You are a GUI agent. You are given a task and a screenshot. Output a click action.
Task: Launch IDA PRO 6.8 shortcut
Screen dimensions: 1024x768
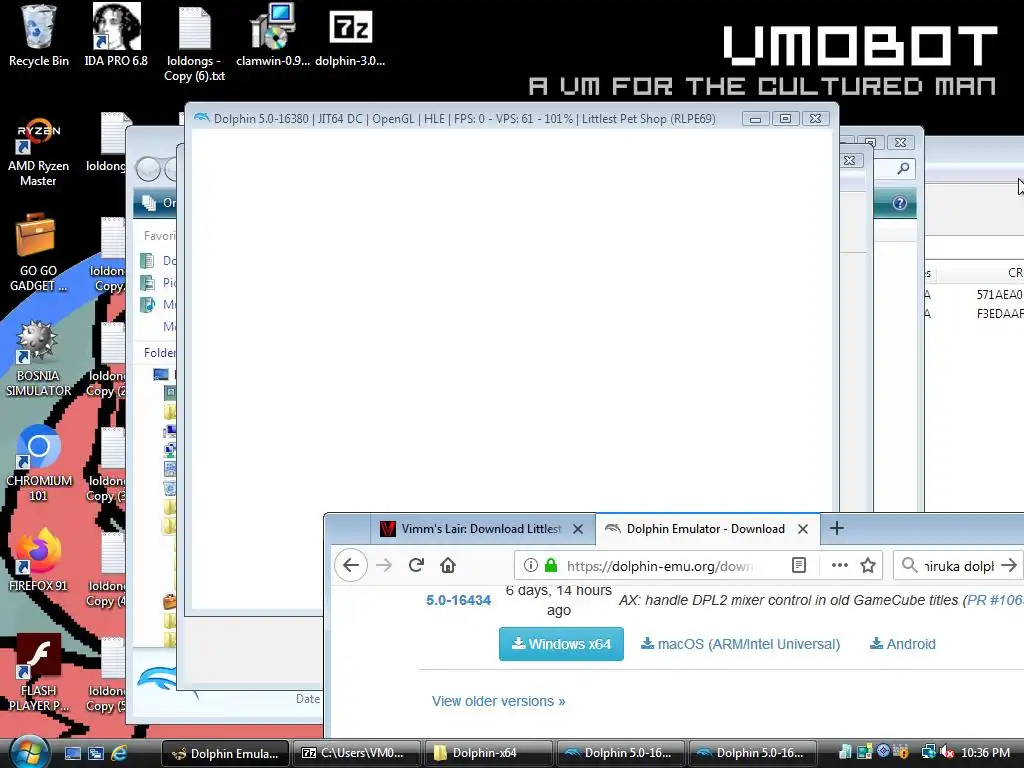coord(116,37)
